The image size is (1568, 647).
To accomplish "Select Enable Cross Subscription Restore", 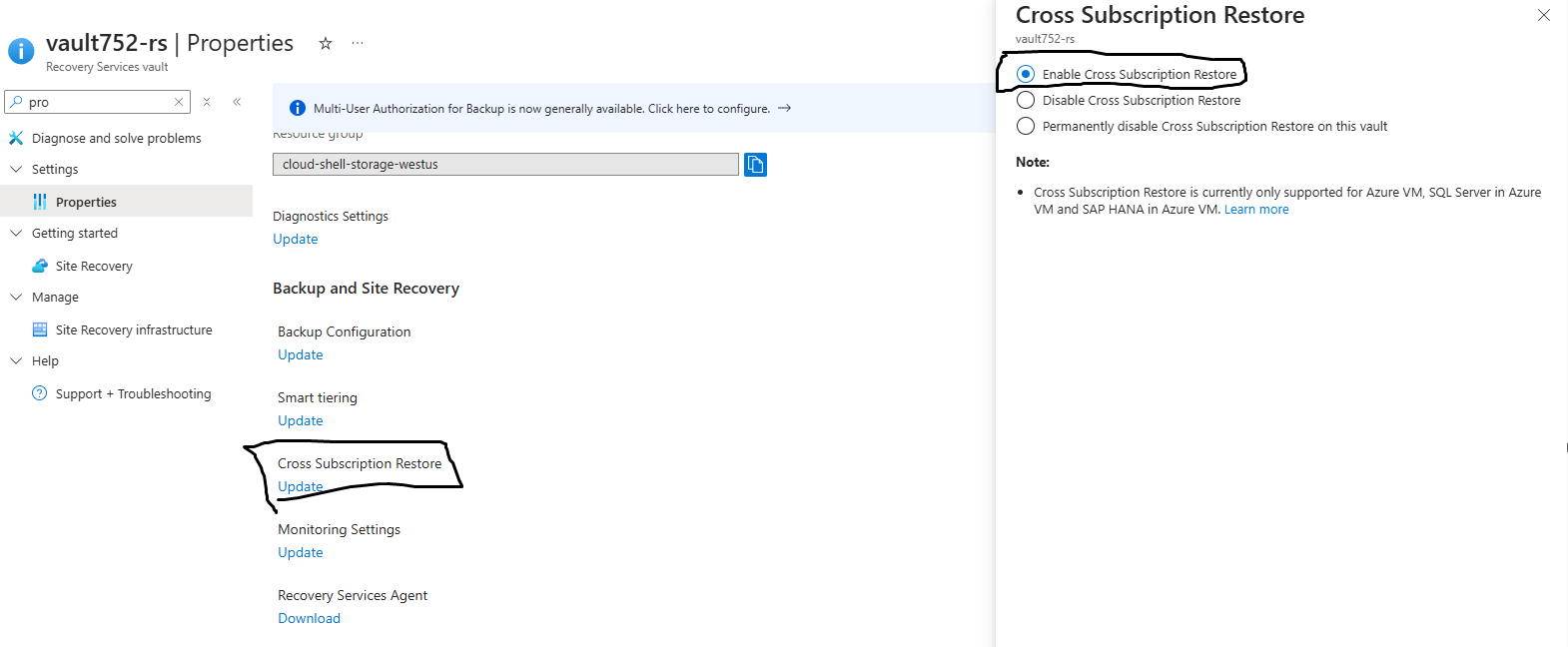I will [x=1026, y=74].
